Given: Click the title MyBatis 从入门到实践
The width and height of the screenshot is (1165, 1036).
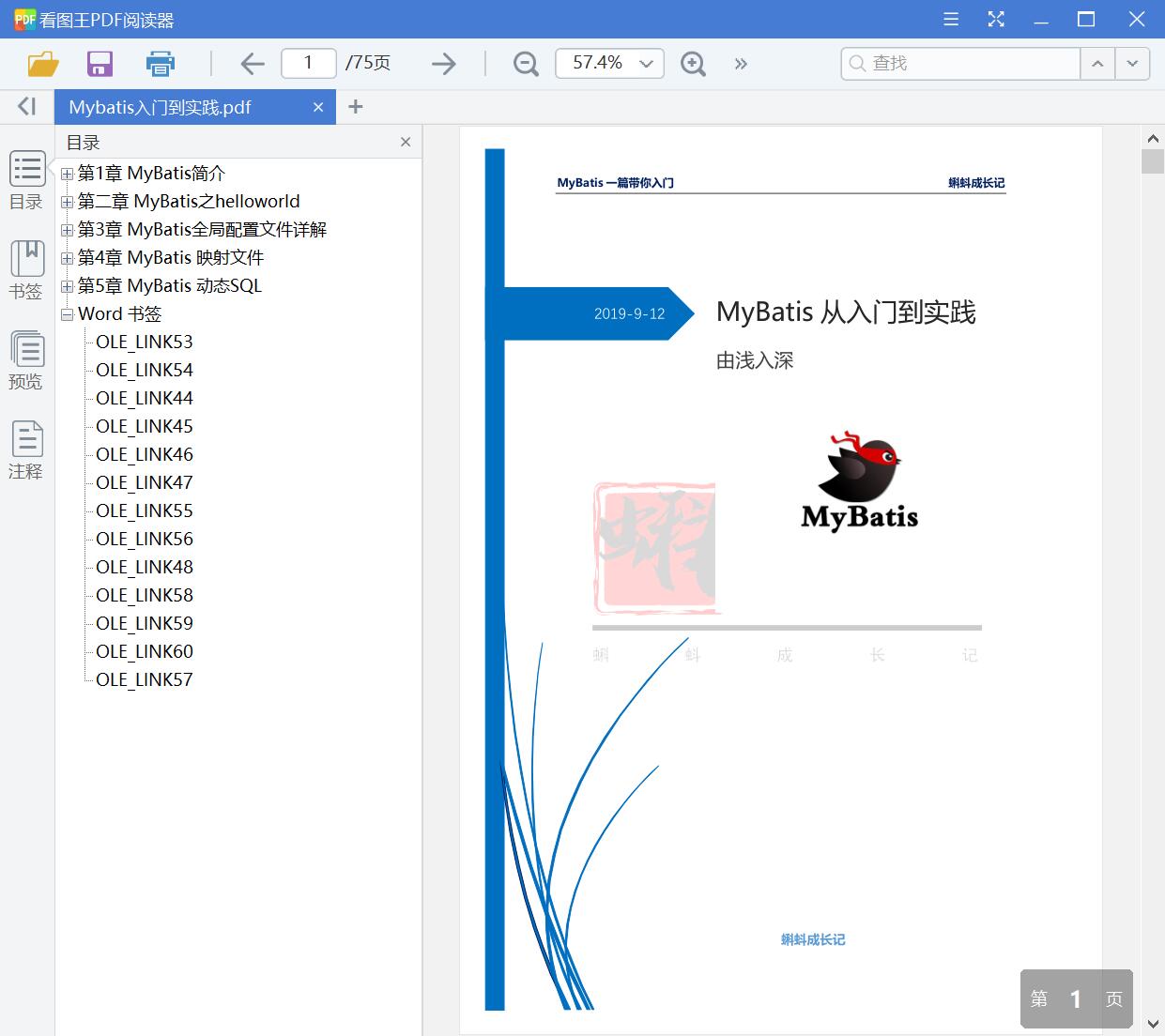Looking at the screenshot, I should click(846, 312).
